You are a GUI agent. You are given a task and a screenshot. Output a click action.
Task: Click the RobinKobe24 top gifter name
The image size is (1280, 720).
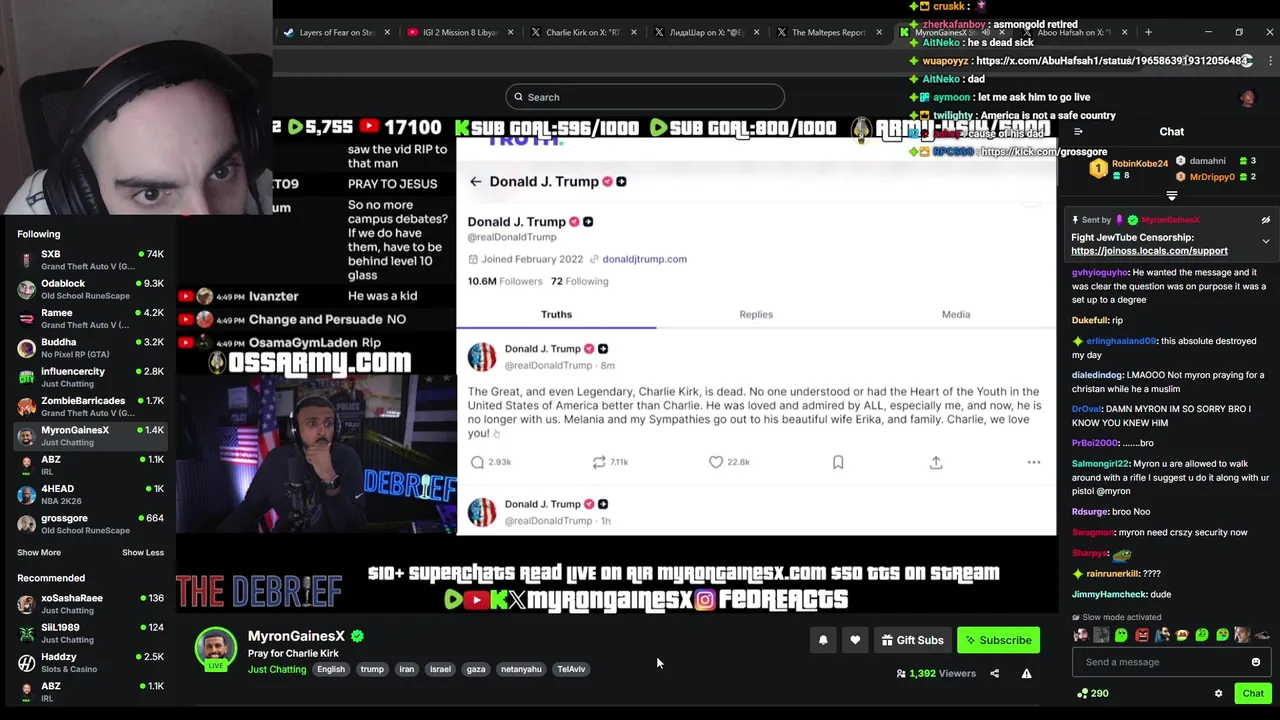pos(1140,163)
